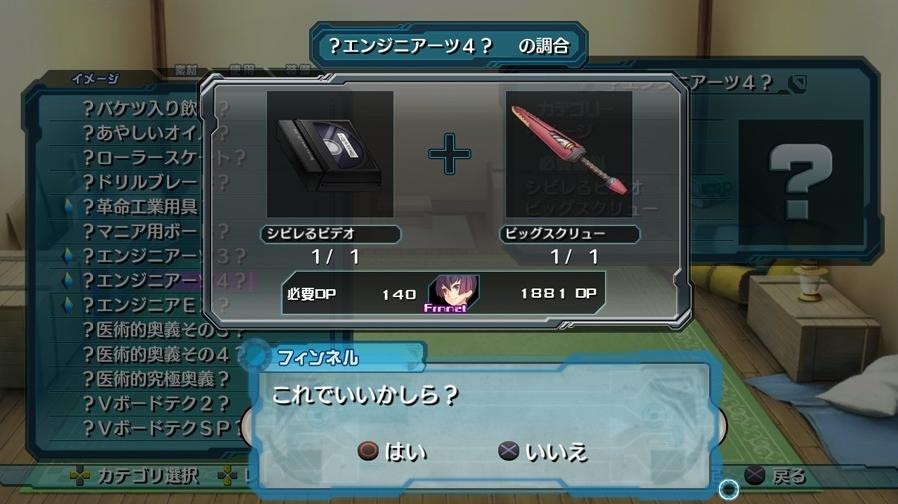Click the cross button icon beside いいえ
The height and width of the screenshot is (504, 898).
coord(508,451)
